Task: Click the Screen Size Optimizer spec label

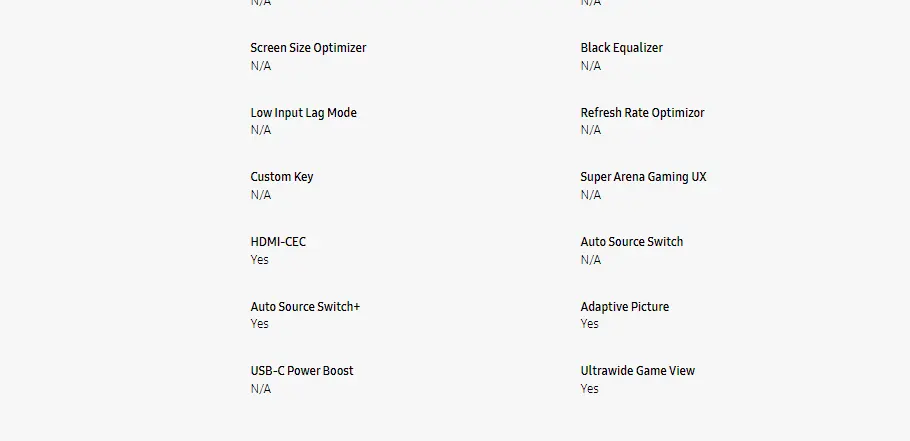Action: [308, 48]
